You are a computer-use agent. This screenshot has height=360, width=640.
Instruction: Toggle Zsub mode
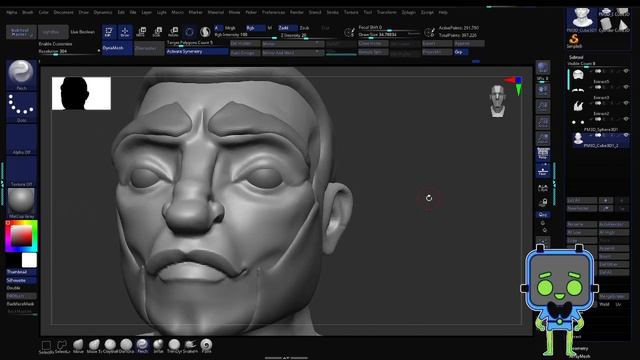[x=304, y=28]
